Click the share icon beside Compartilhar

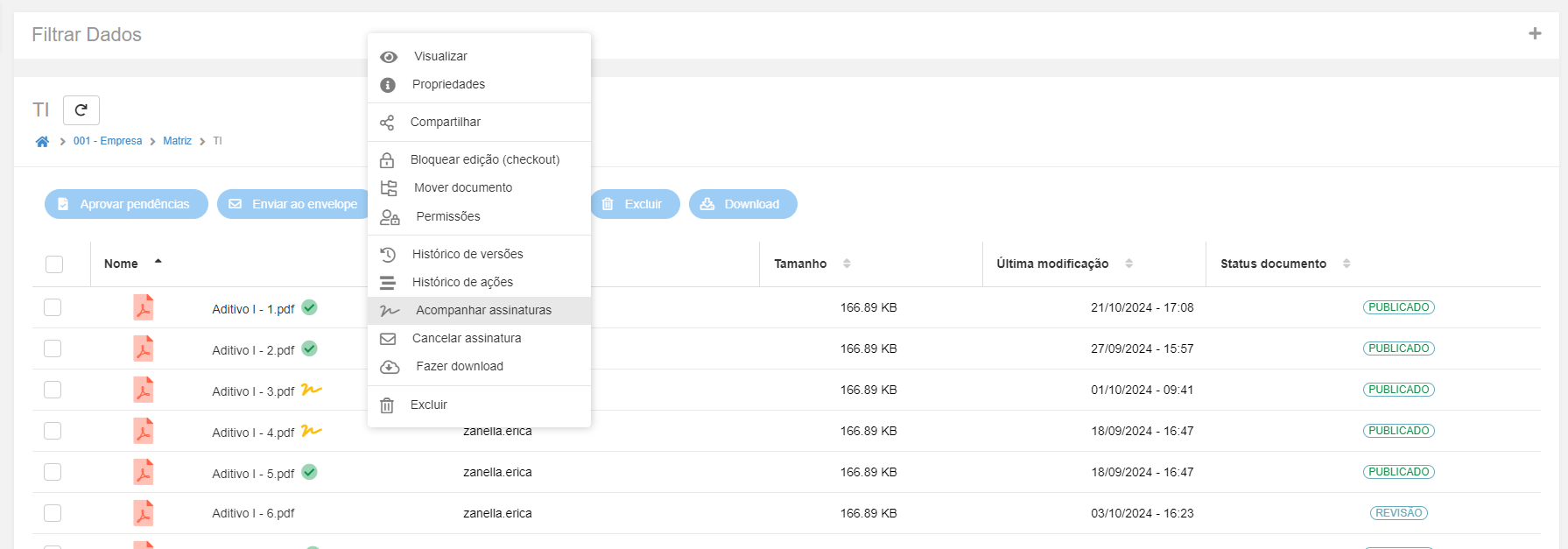pyautogui.click(x=387, y=123)
